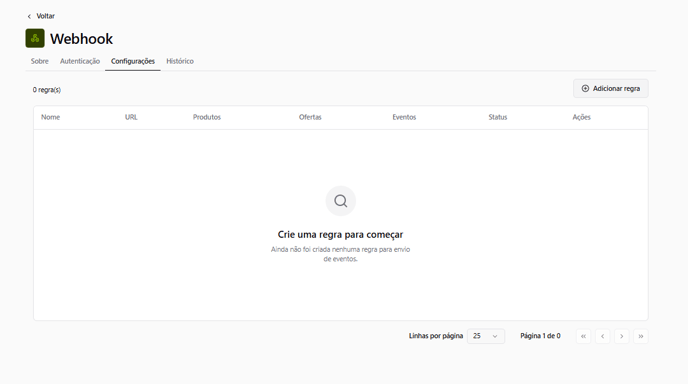Go to first page with double-left arrows

click(x=584, y=336)
